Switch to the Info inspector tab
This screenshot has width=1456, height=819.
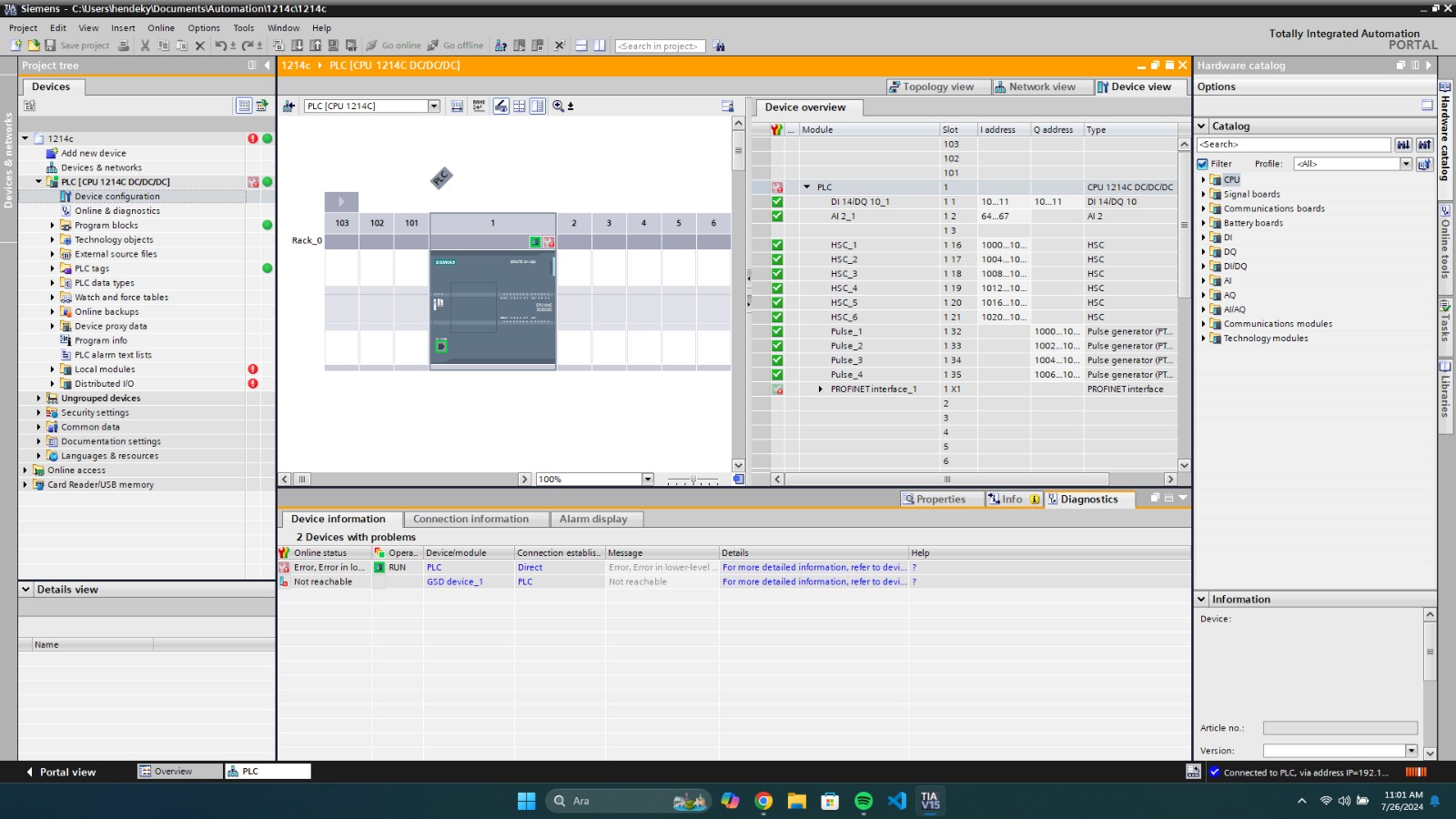point(1014,500)
